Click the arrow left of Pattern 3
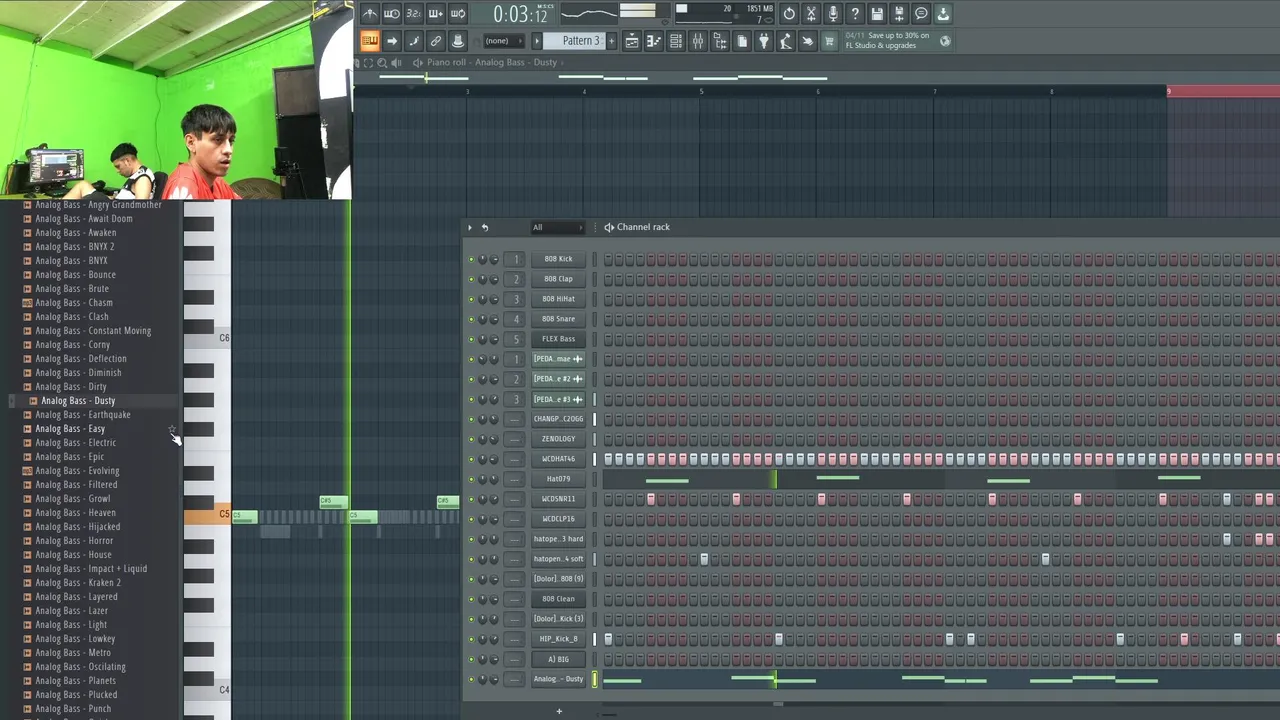 (537, 41)
